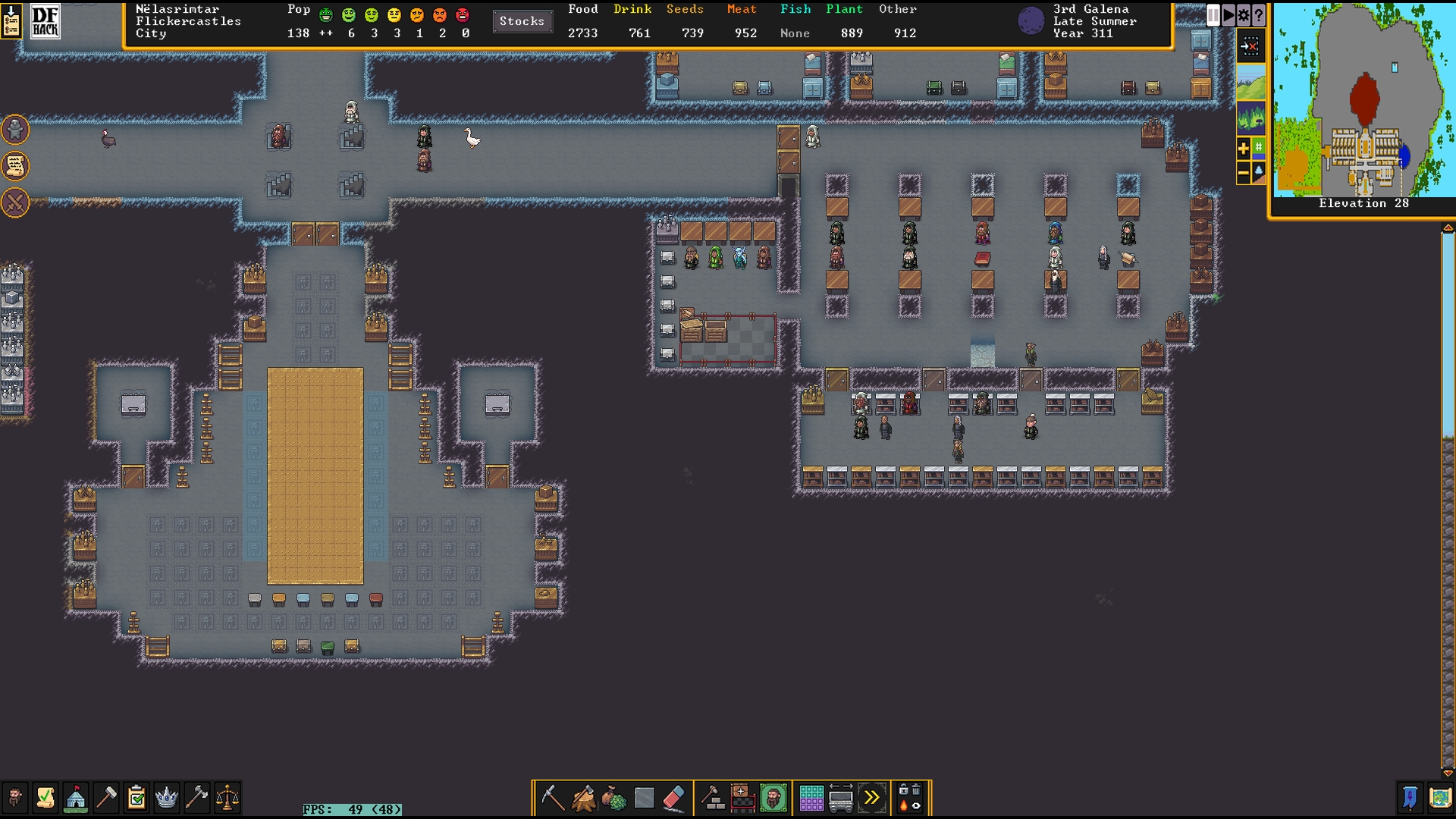Screen dimensions: 1456x819
Task: Go up one elevation with plus
Action: (1243, 149)
